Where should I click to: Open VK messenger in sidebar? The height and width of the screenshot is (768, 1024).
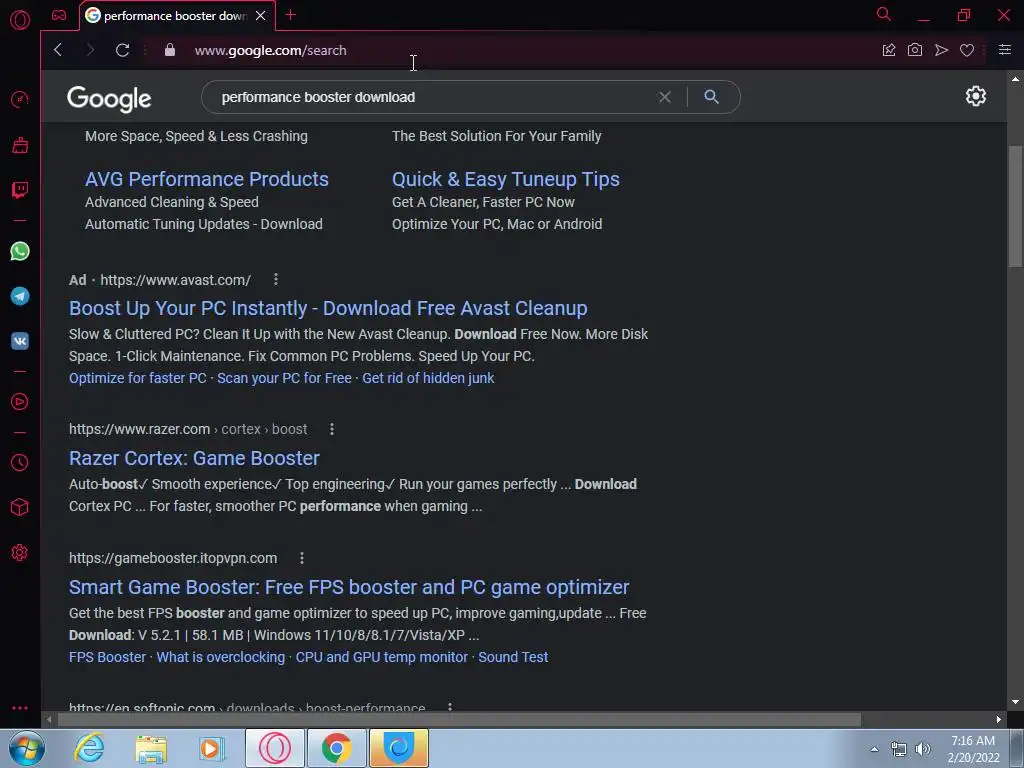tap(20, 341)
